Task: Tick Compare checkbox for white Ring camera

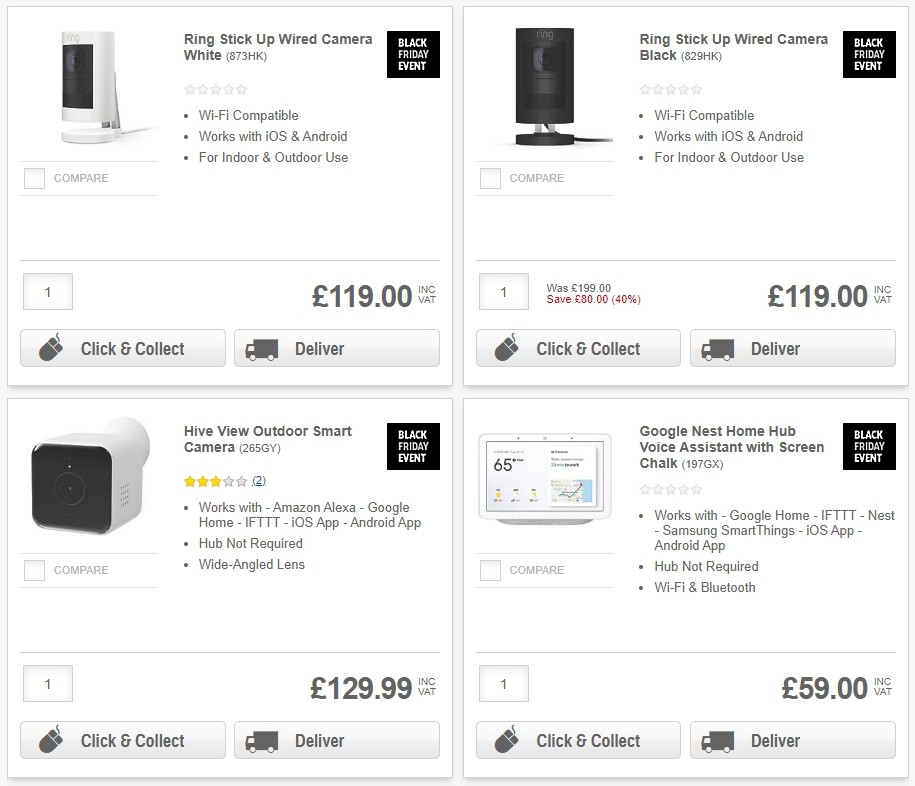Action: (35, 179)
